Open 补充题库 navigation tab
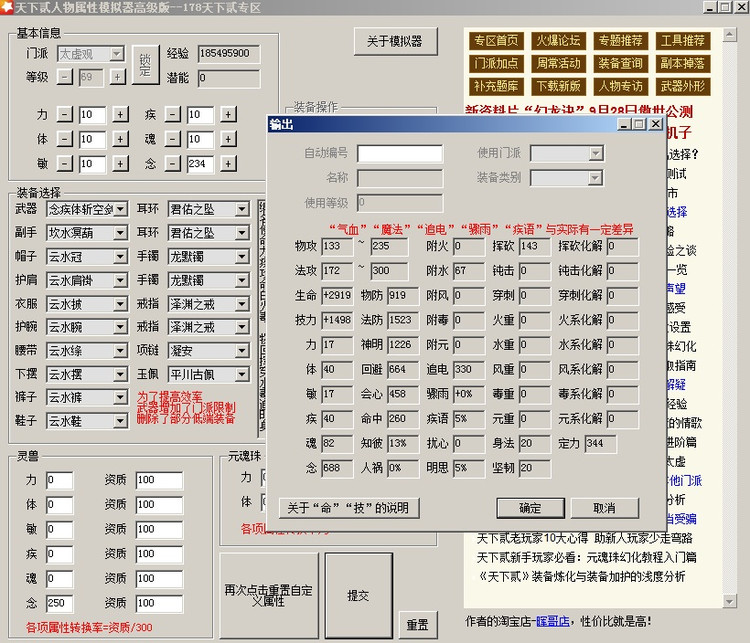750x643 pixels. (x=496, y=86)
